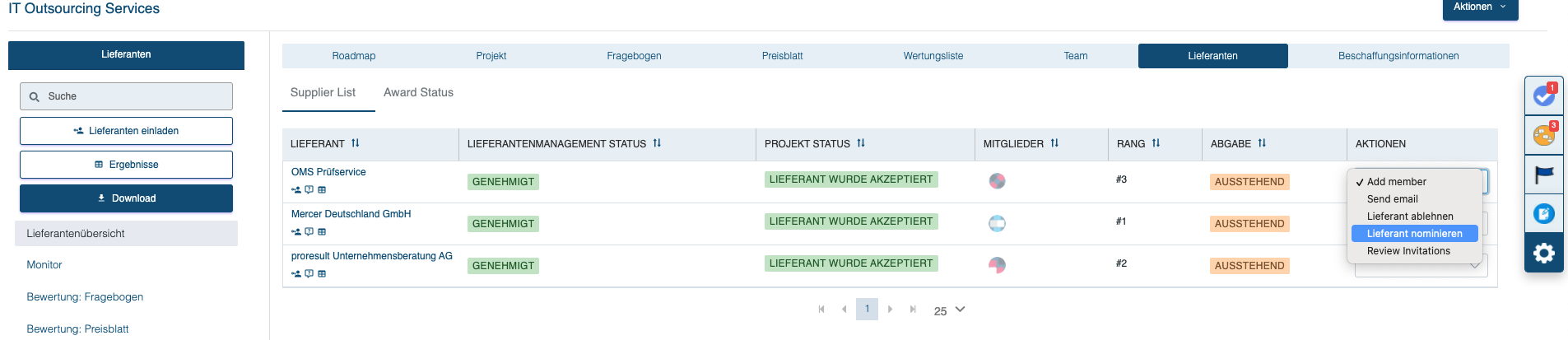
Task: Click questionnaire icon under Mercer Deutschland GmbH
Action: click(309, 232)
